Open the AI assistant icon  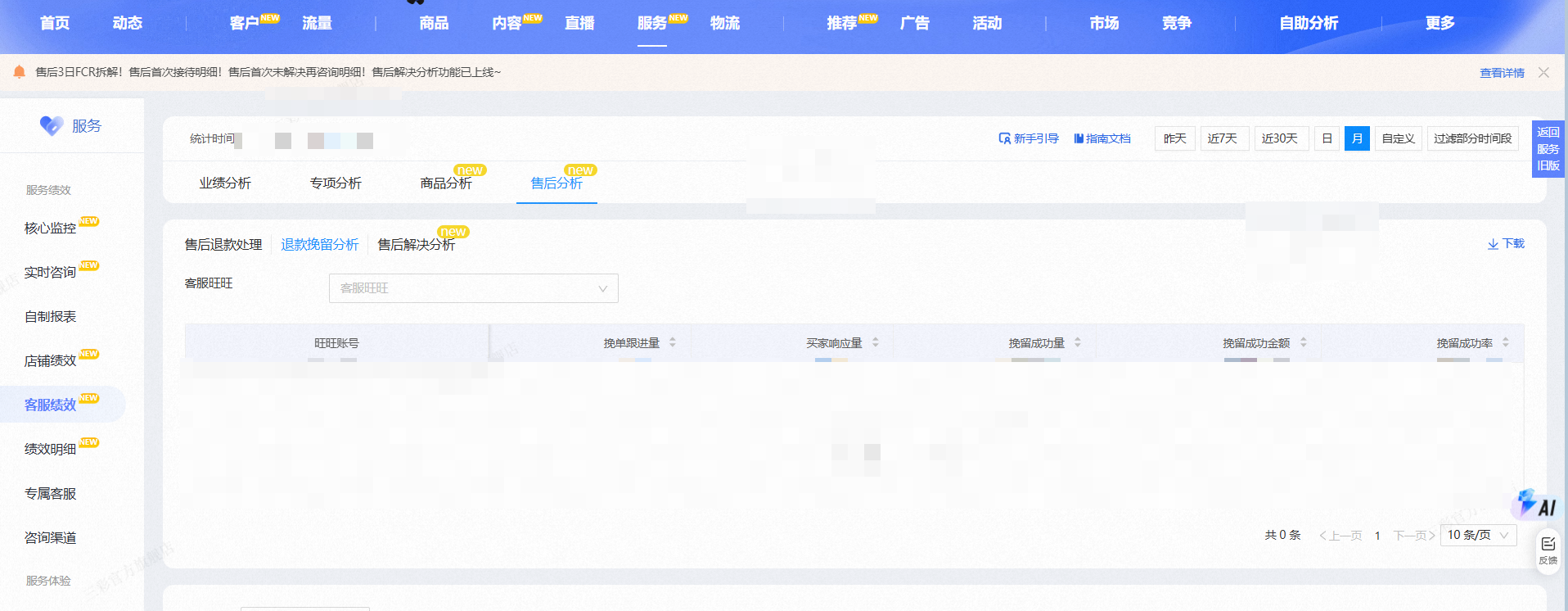tap(1535, 505)
